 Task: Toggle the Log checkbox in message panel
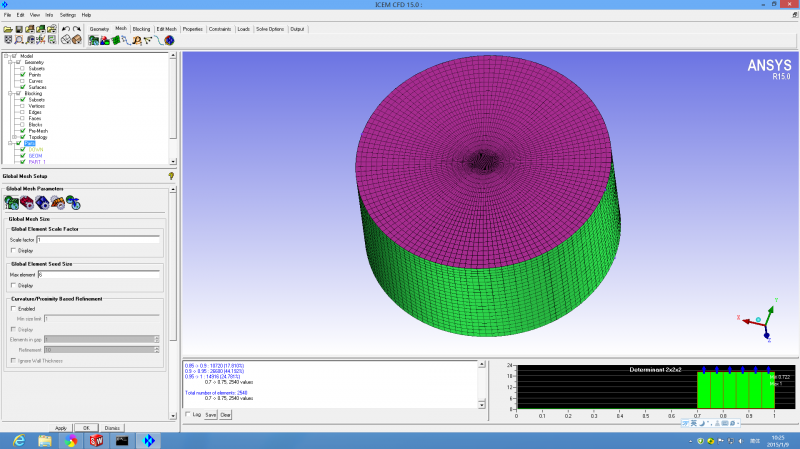[188, 414]
